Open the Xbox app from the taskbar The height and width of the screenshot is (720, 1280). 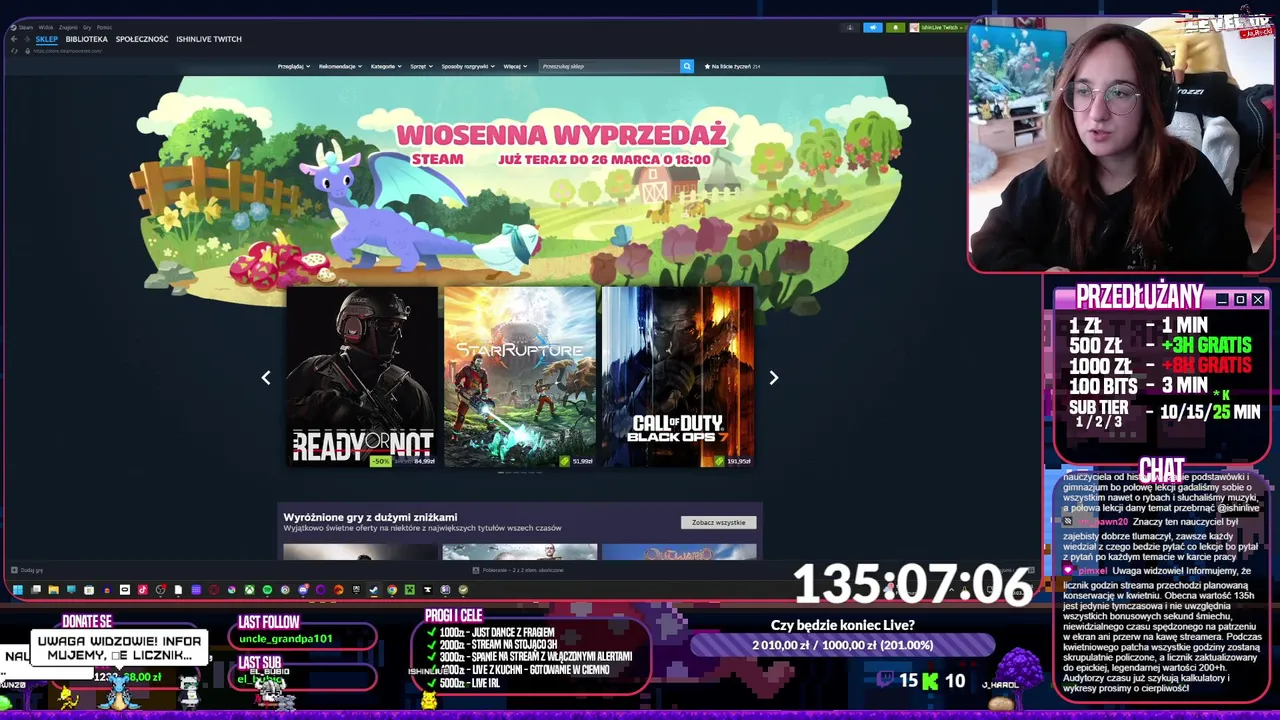pos(249,590)
